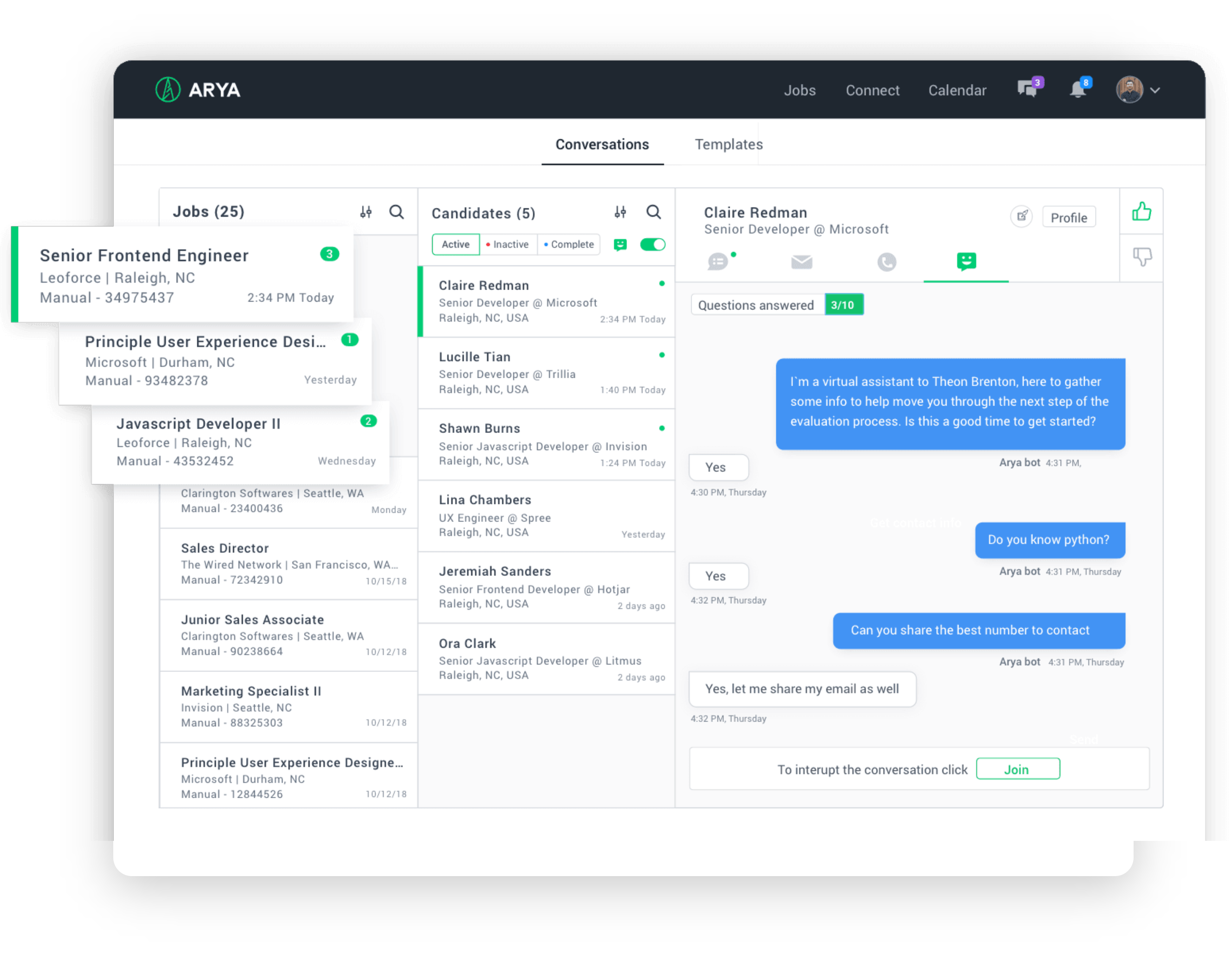
Task: Switch to the Conversations tab
Action: (602, 144)
